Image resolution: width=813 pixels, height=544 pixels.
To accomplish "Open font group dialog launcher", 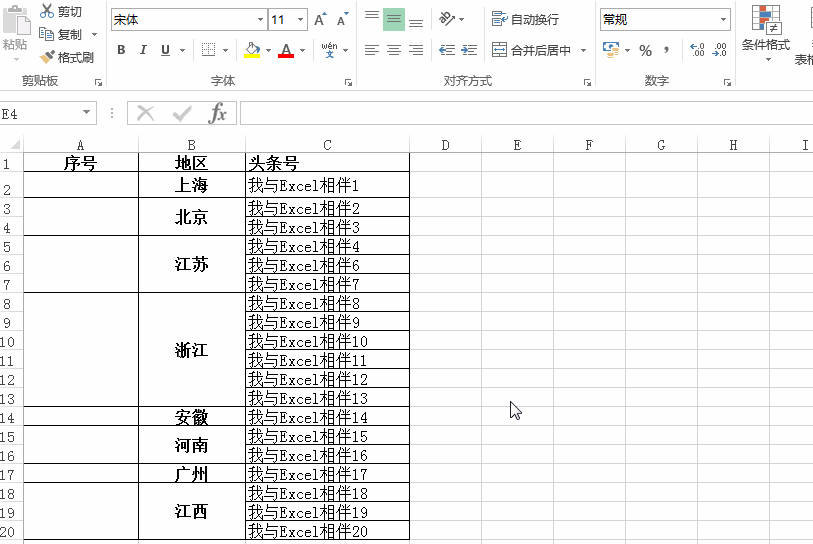I will [x=348, y=82].
